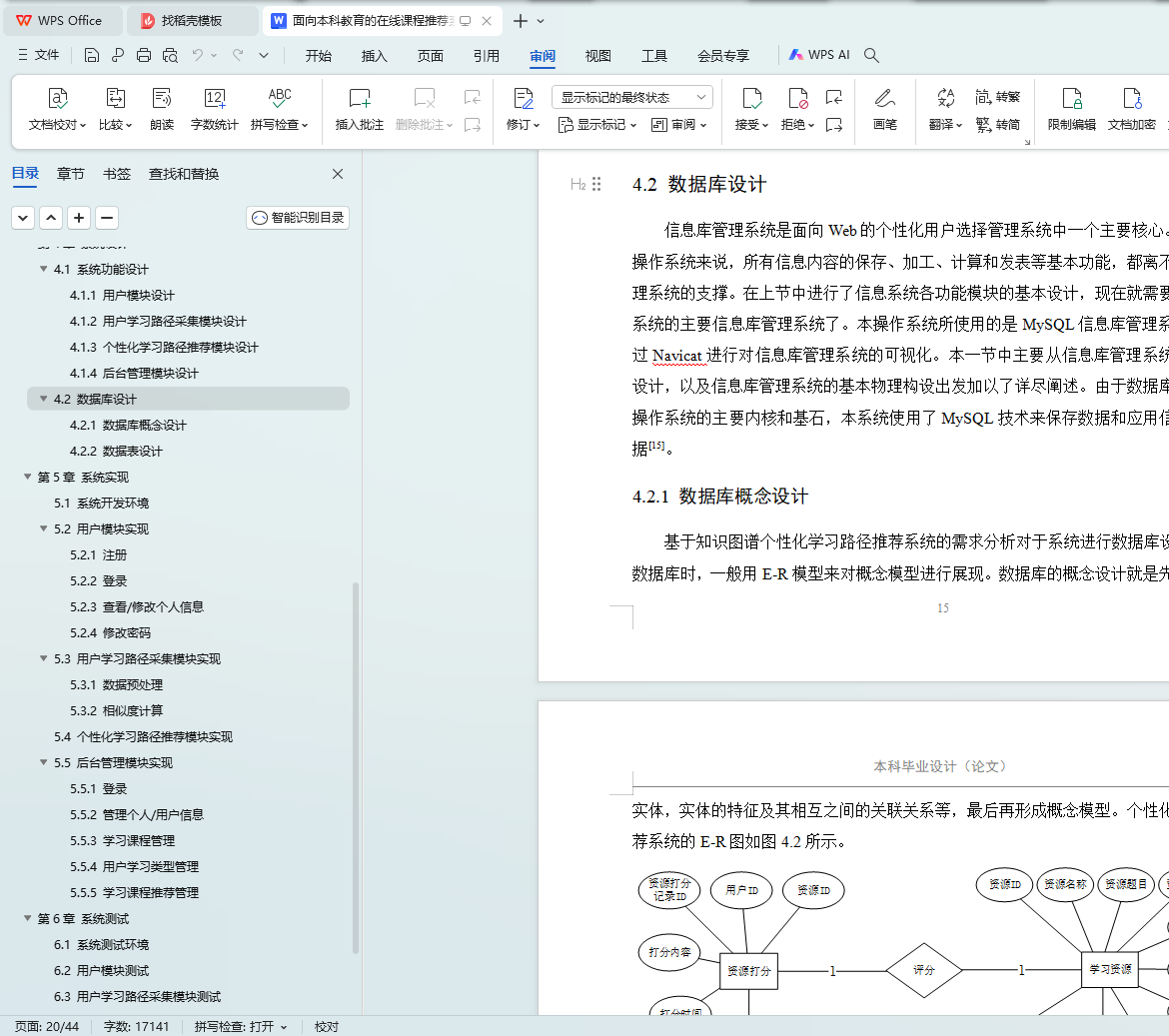
Task: Collapse the 4.2 数据库设计 node
Action: click(x=43, y=399)
